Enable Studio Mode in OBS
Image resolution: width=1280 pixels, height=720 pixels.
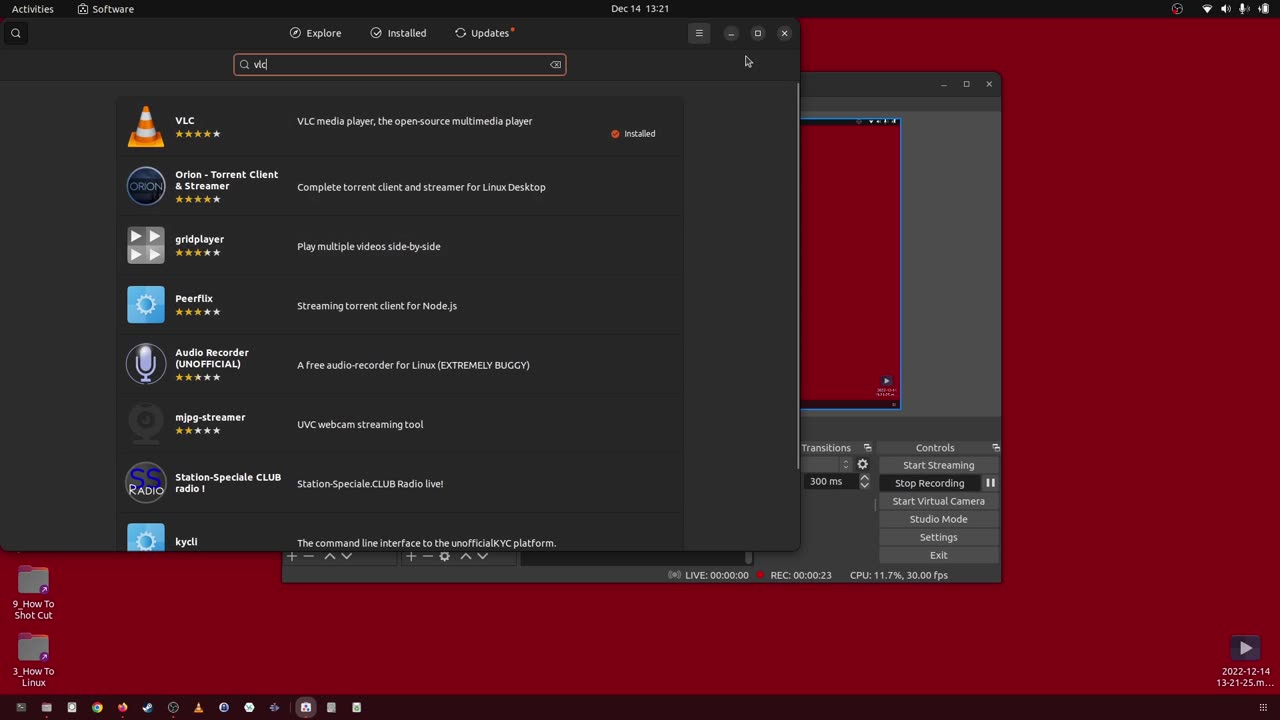coord(938,519)
